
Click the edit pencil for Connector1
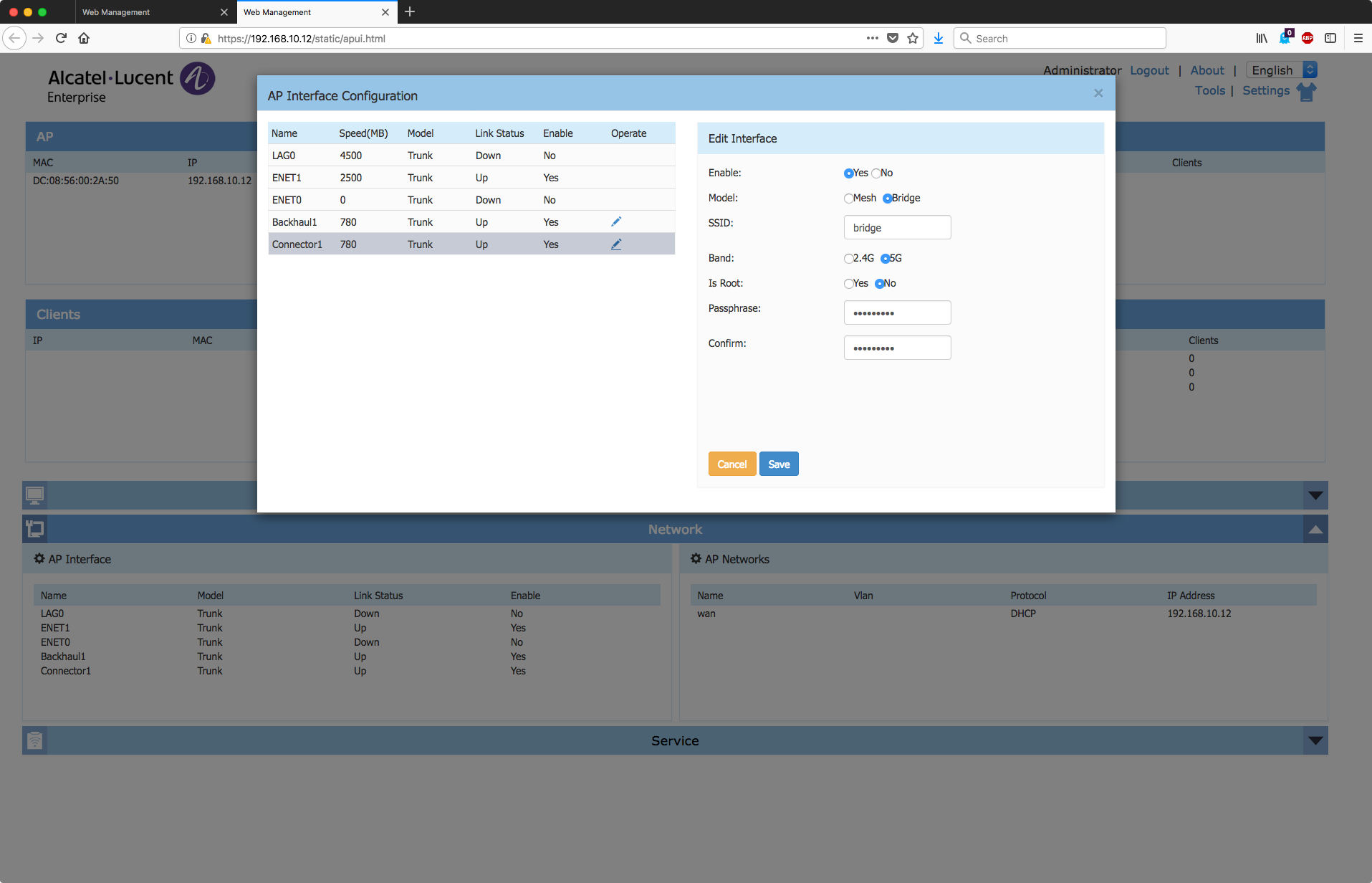click(x=615, y=244)
